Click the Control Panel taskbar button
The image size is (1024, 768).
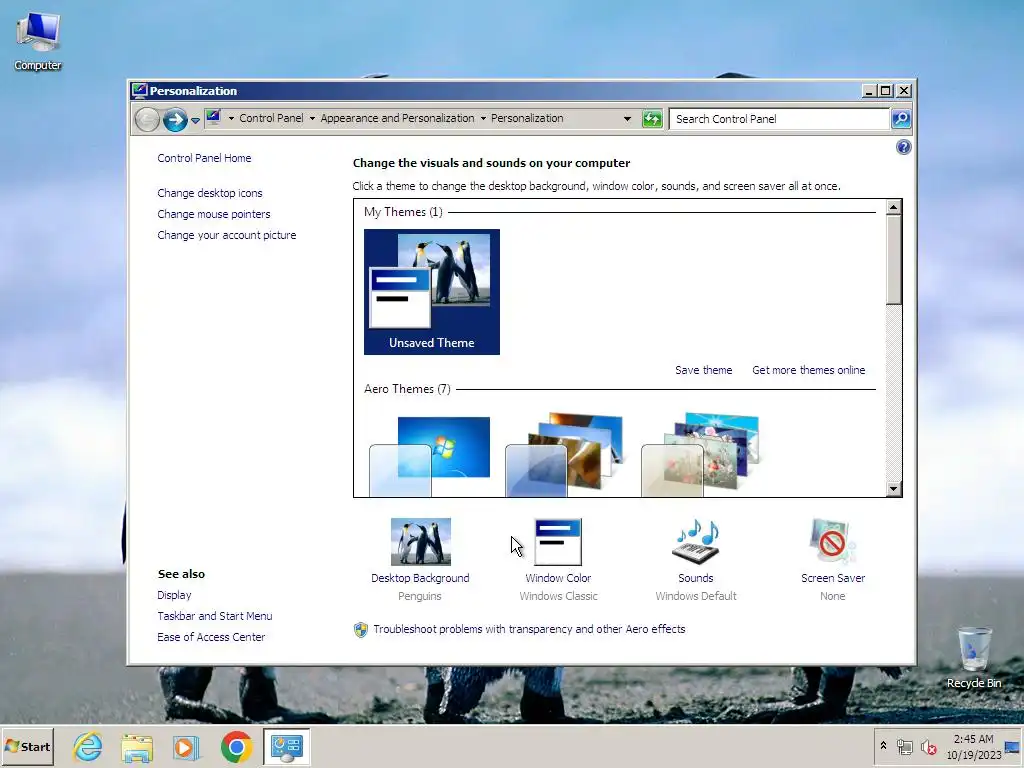click(286, 746)
